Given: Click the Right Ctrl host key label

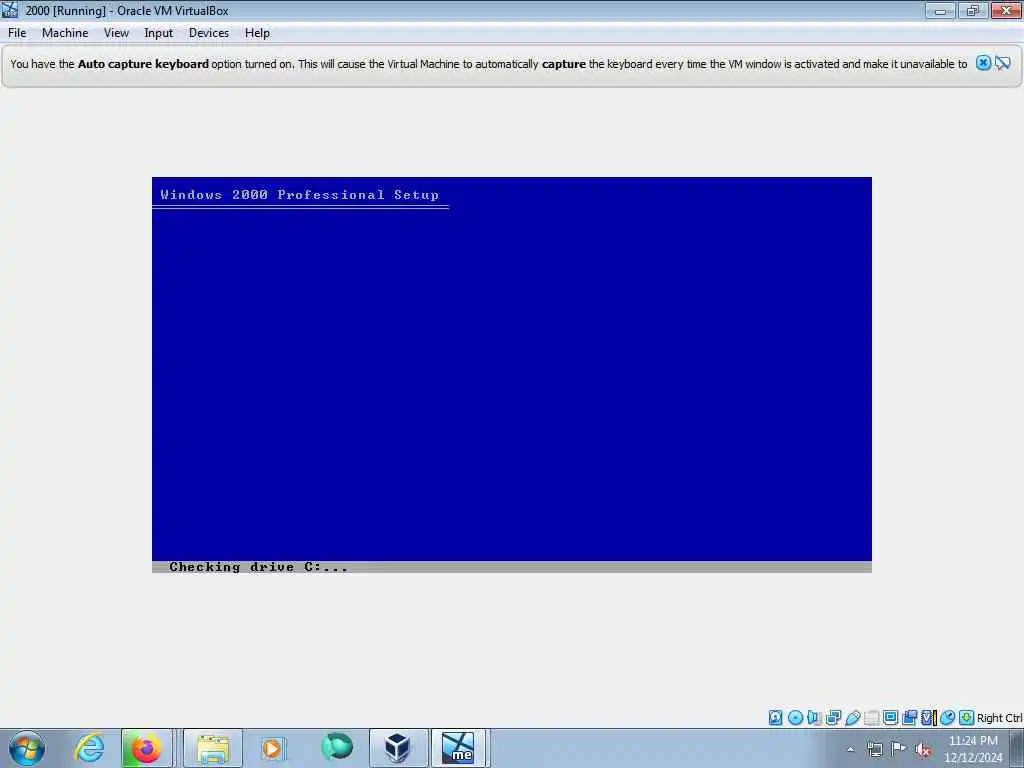Looking at the screenshot, I should click(x=999, y=718).
